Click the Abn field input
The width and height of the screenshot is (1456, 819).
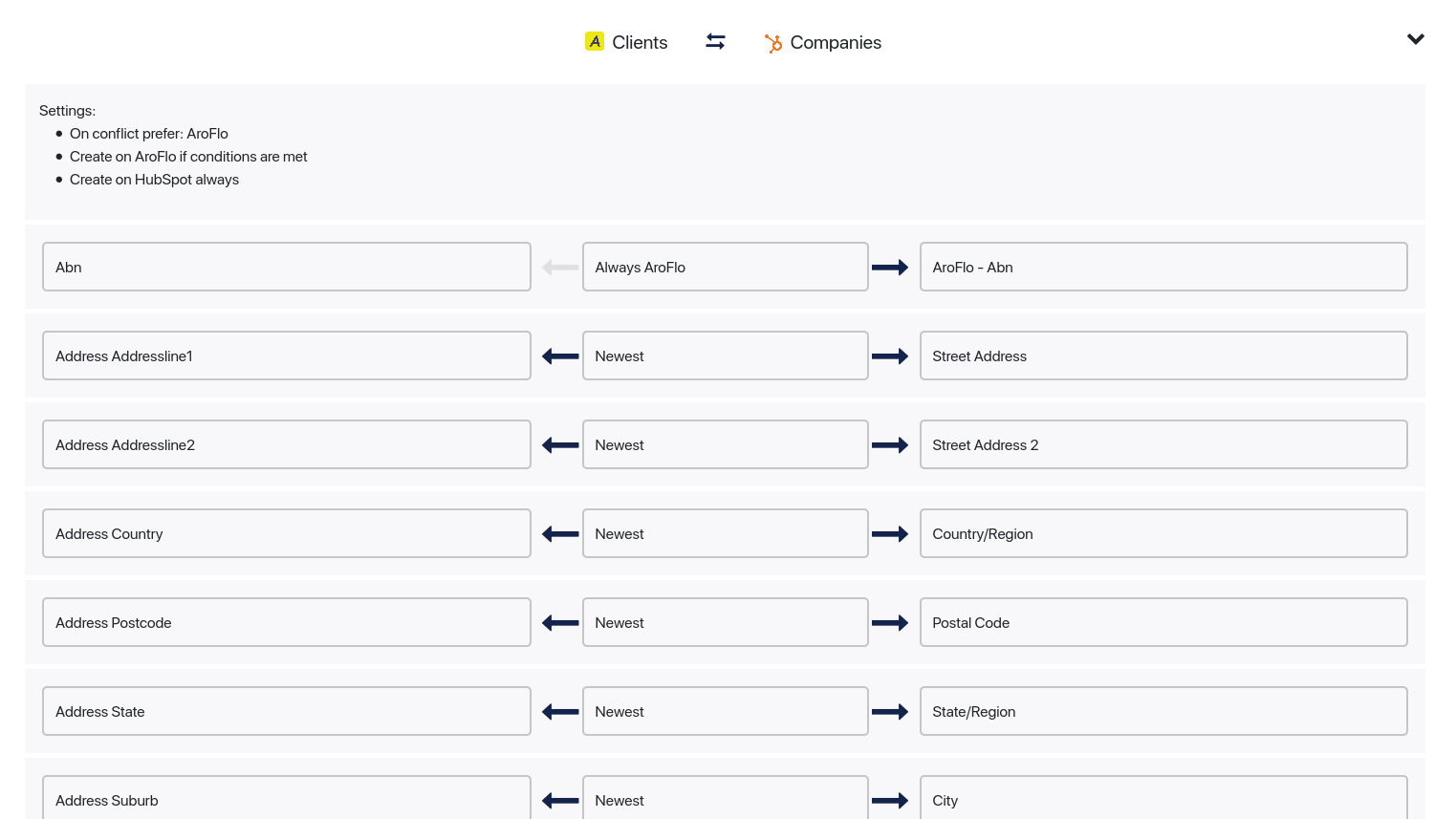coord(286,267)
